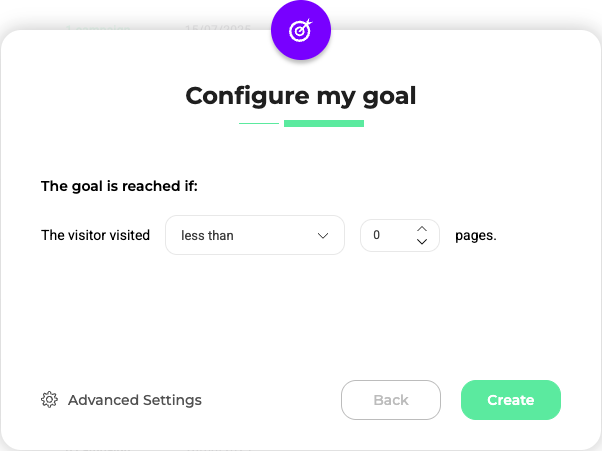Click the "0" value in the number field
The image size is (602, 451).
[377, 236]
